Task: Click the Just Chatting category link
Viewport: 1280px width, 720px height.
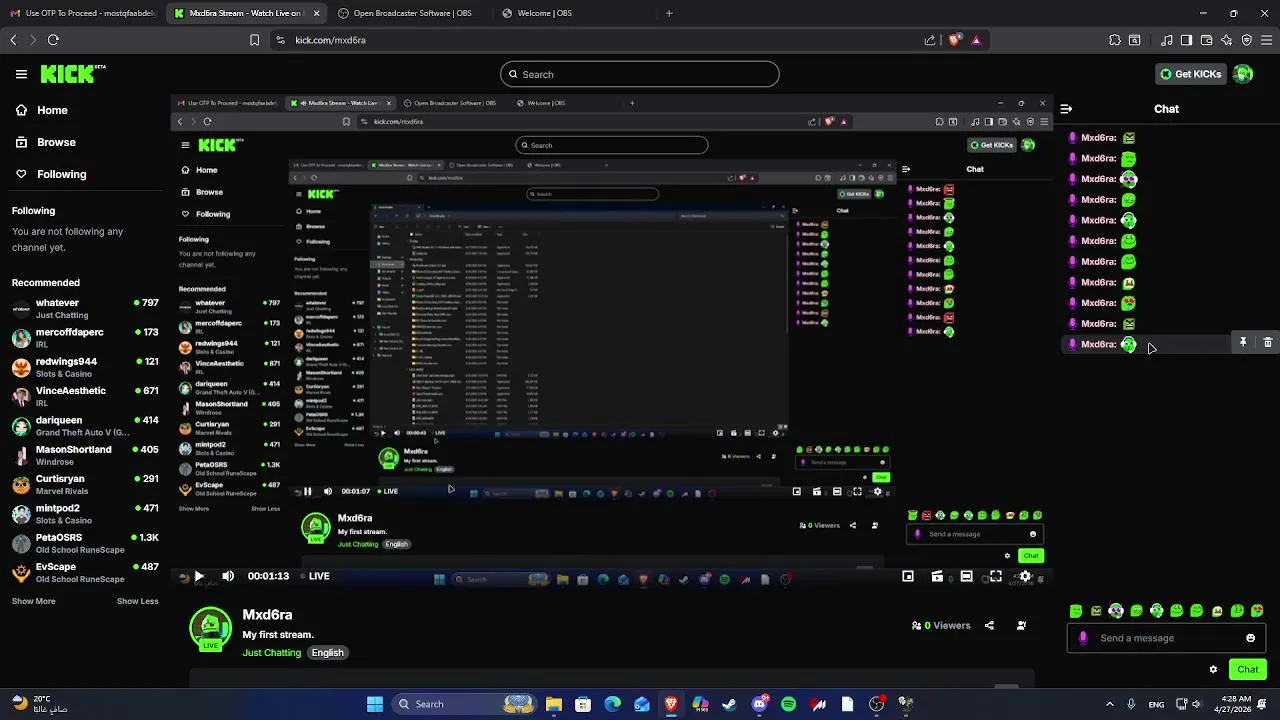Action: [x=271, y=653]
